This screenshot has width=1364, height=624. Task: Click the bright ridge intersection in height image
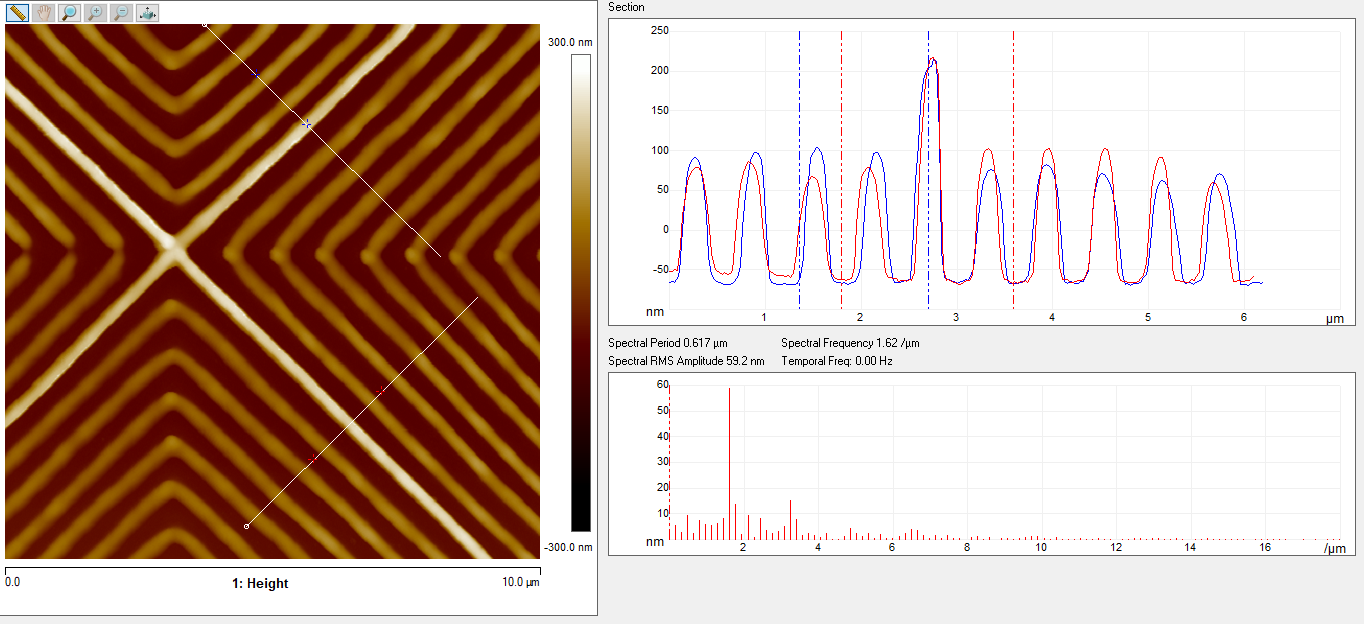point(172,242)
